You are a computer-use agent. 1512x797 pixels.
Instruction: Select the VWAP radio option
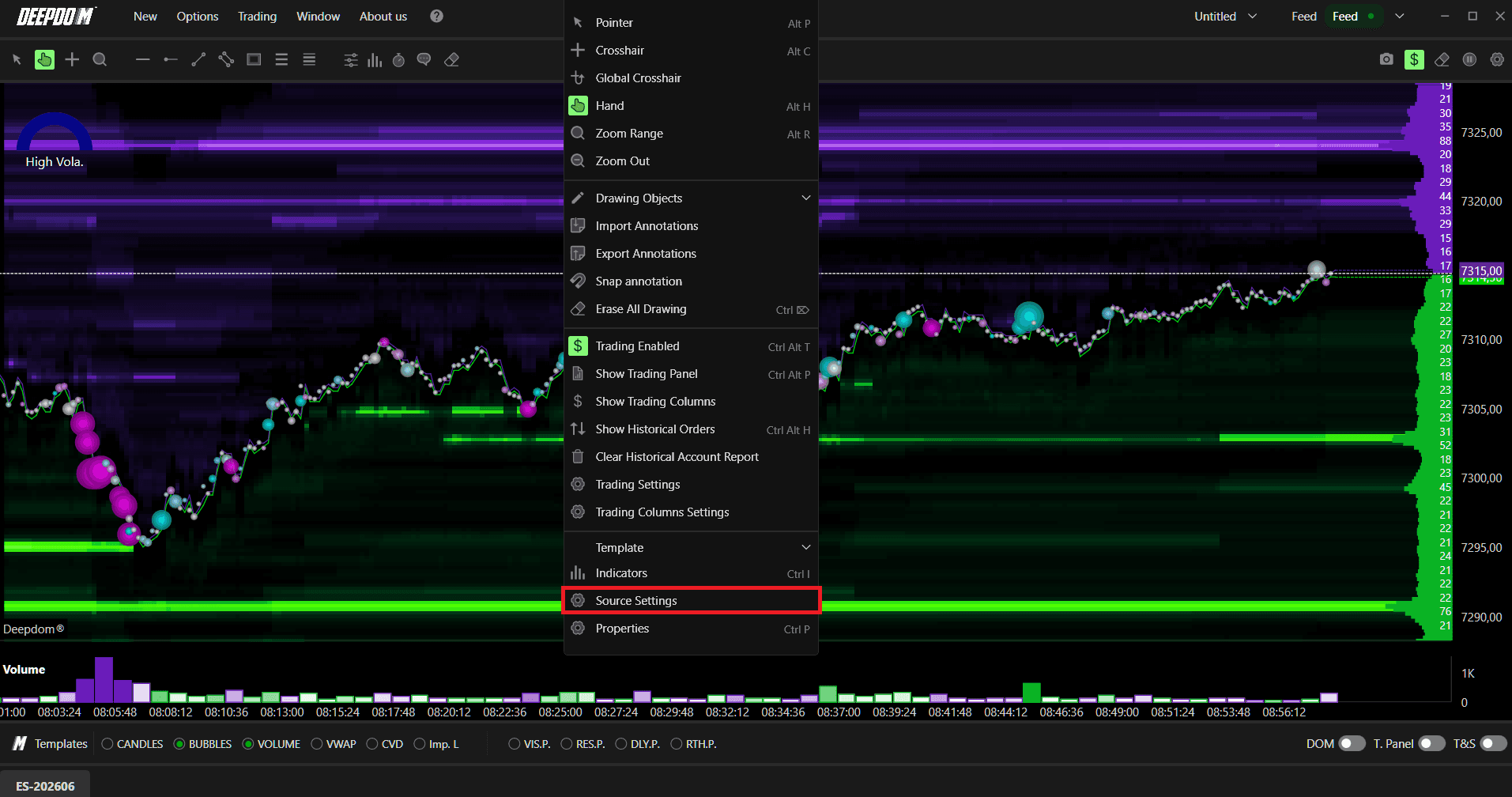(334, 744)
